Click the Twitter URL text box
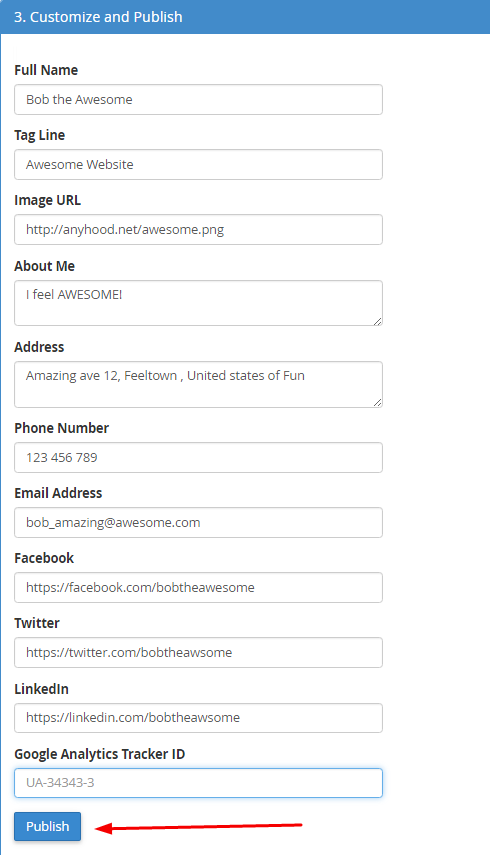 (x=198, y=652)
